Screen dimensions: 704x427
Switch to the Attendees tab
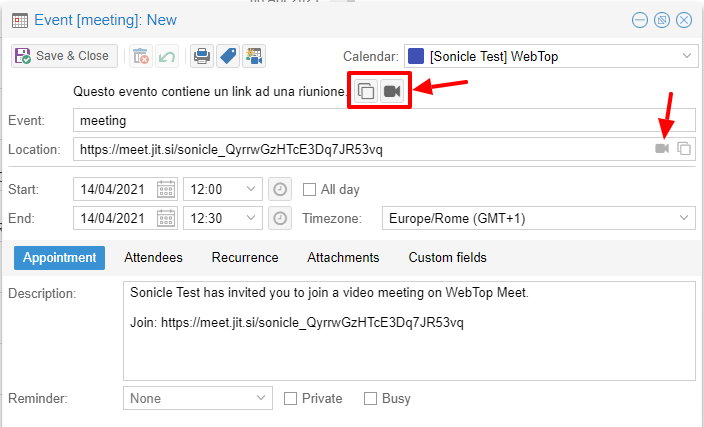pos(153,257)
